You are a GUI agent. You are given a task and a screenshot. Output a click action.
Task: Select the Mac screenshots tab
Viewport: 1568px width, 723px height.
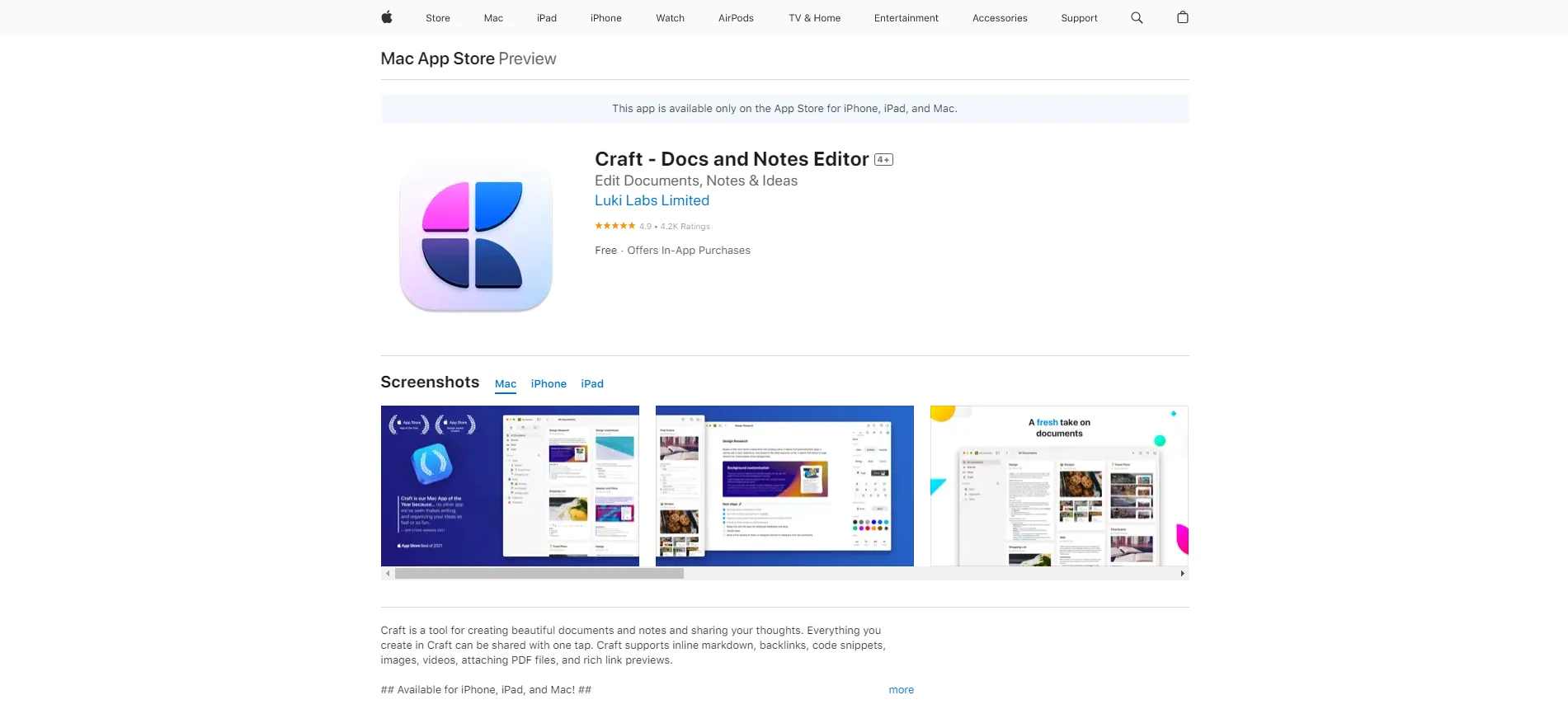pyautogui.click(x=506, y=384)
